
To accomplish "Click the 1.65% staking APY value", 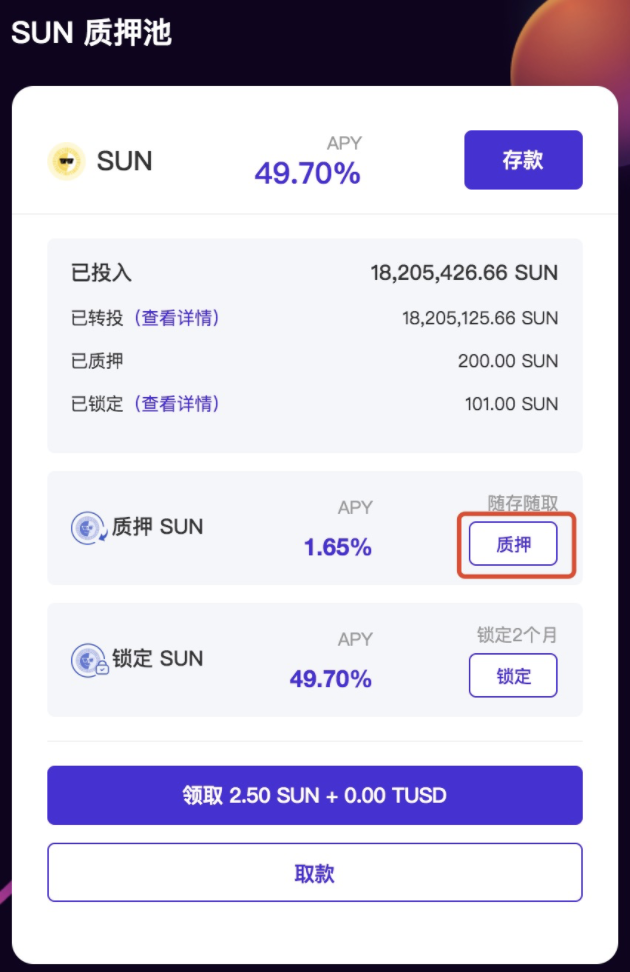I will pos(337,547).
